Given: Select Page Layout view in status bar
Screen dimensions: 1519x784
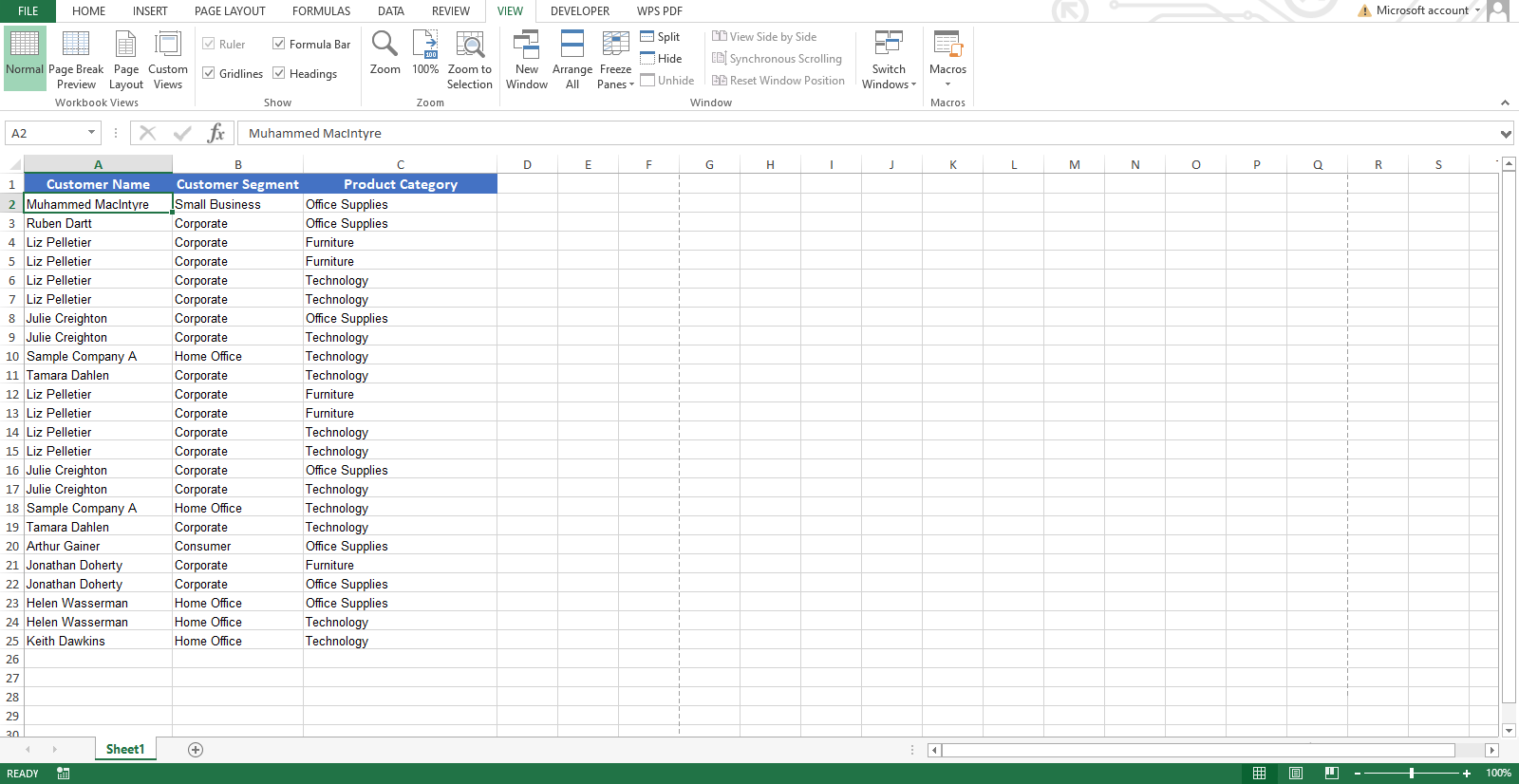Looking at the screenshot, I should (1296, 774).
